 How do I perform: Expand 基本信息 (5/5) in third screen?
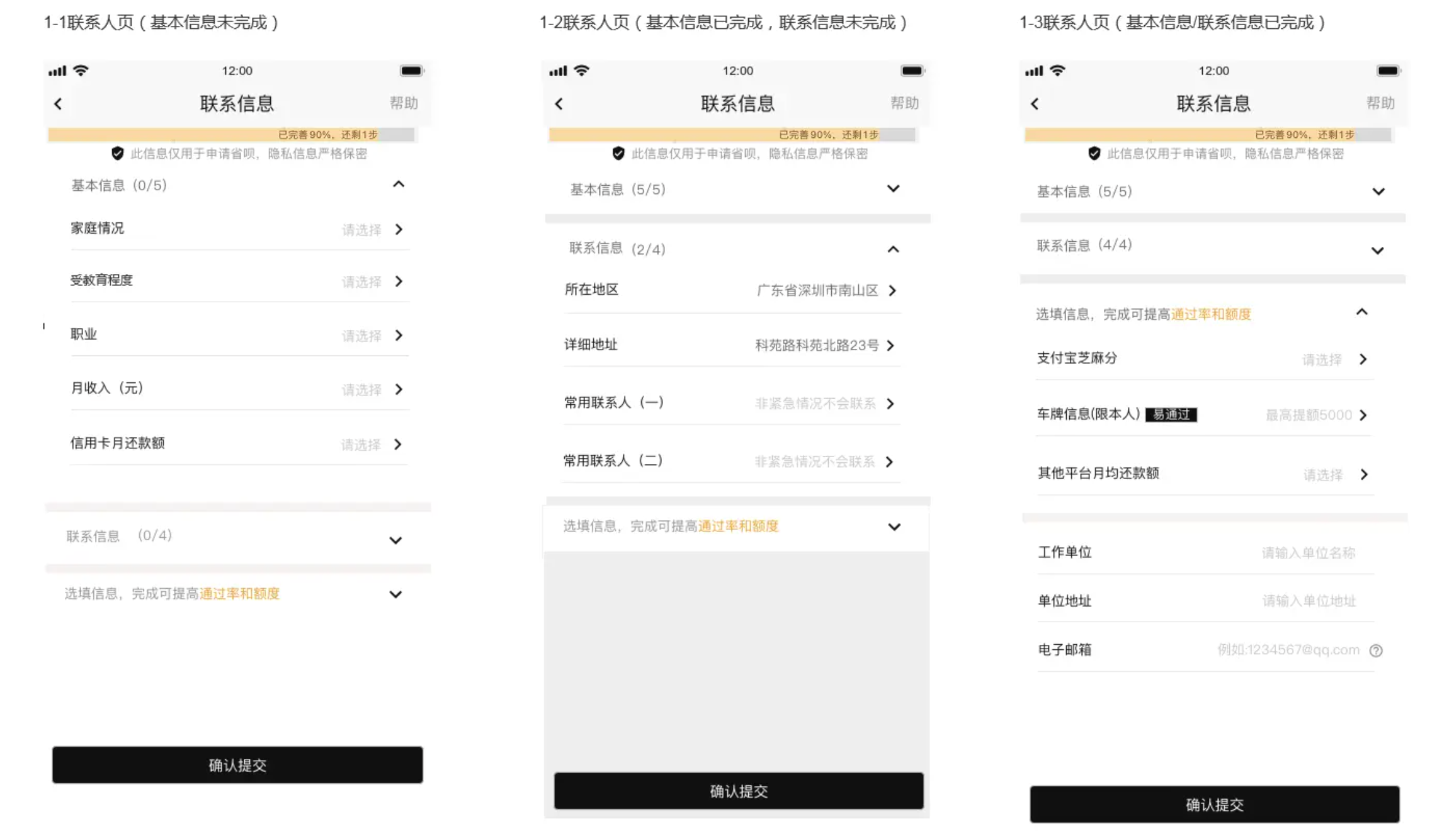(x=1378, y=192)
